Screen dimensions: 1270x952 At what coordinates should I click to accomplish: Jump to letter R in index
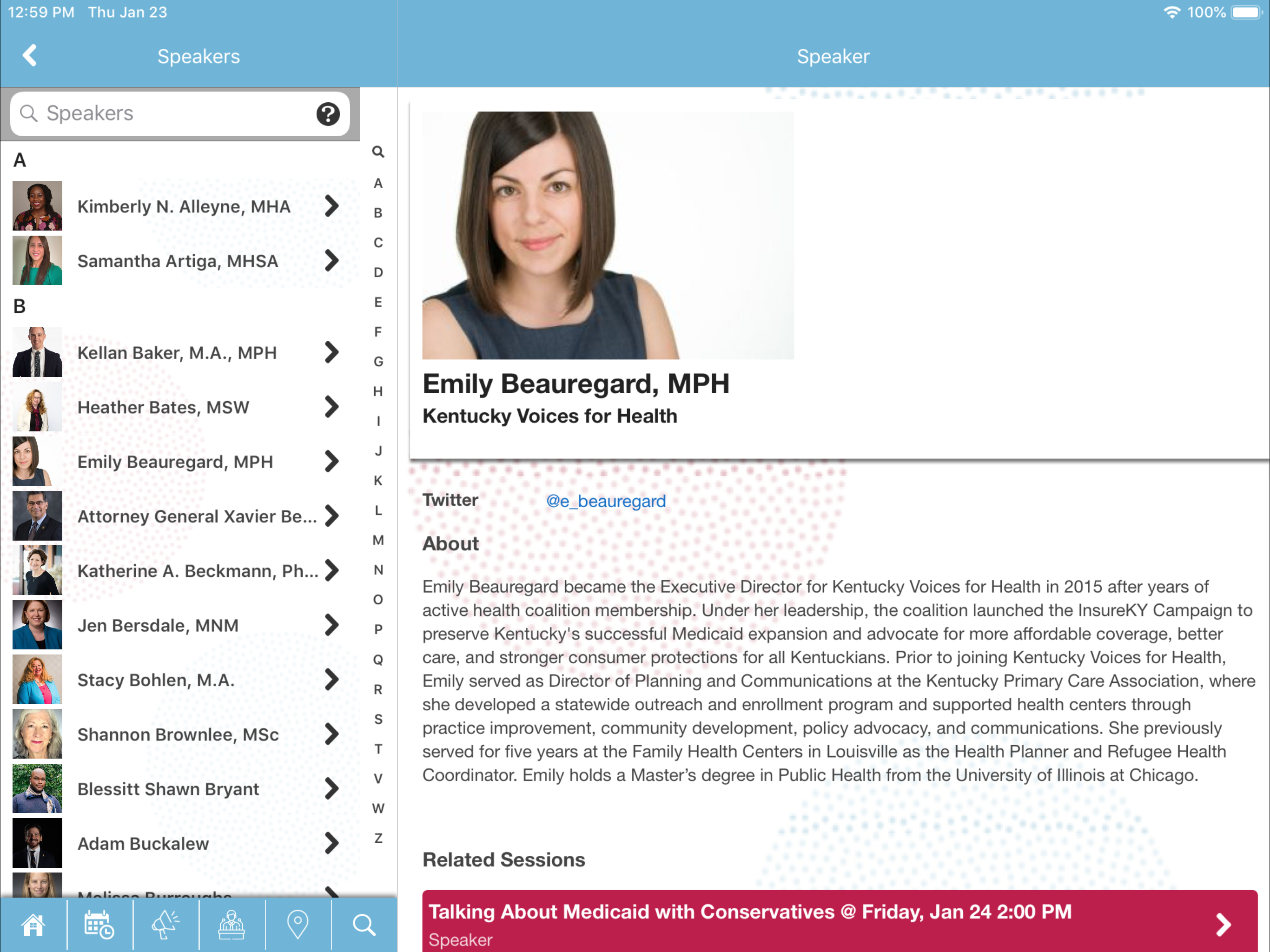(x=378, y=689)
